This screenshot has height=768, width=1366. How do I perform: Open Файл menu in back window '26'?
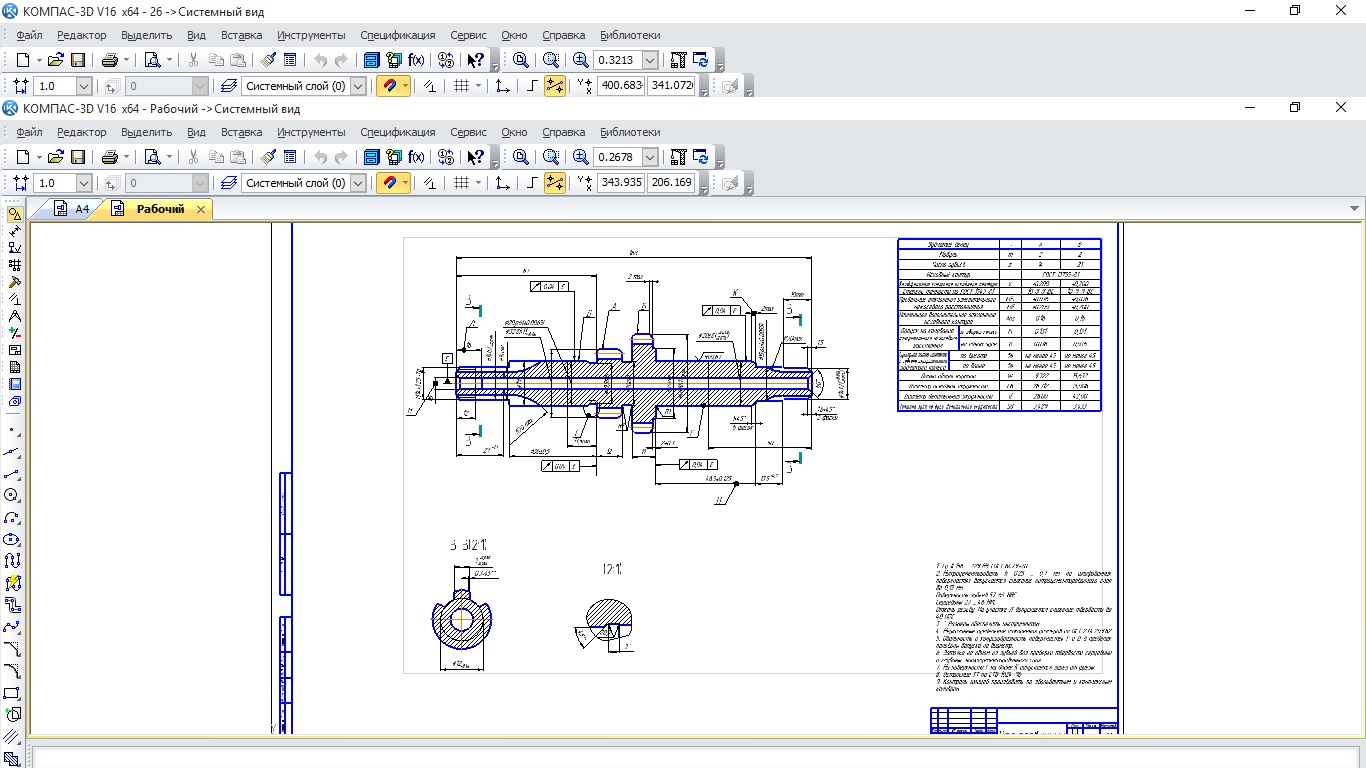point(29,35)
